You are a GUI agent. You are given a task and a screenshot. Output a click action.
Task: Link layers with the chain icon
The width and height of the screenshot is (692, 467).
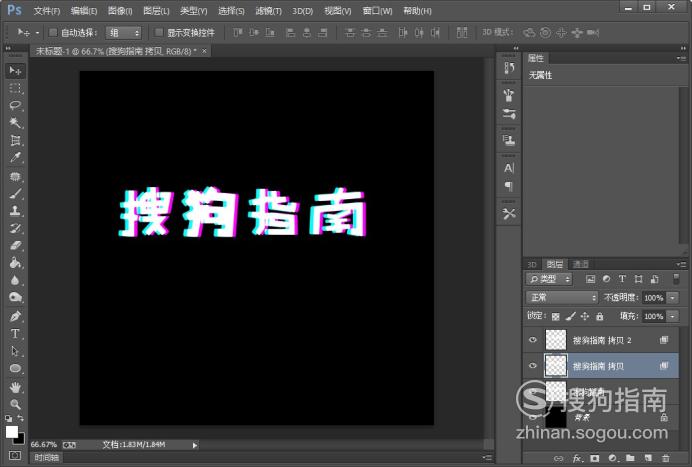point(558,458)
